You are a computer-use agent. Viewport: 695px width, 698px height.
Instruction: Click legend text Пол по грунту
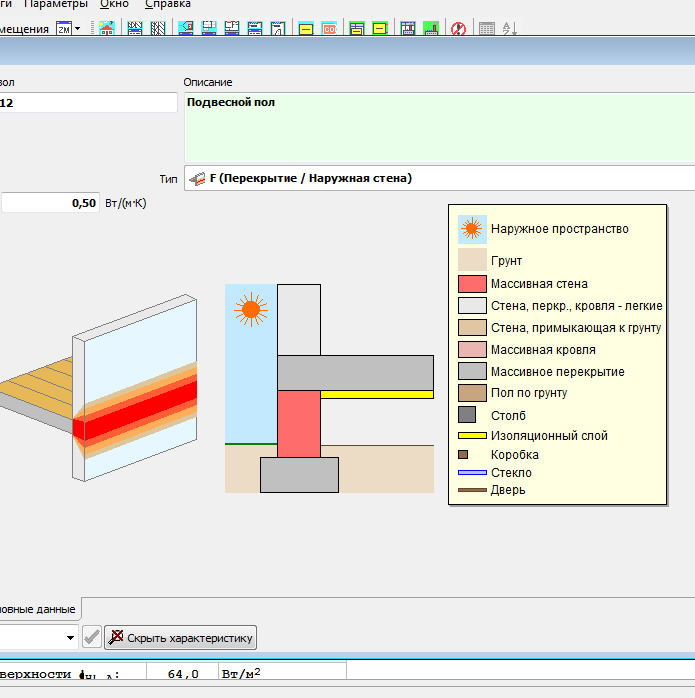tap(529, 393)
